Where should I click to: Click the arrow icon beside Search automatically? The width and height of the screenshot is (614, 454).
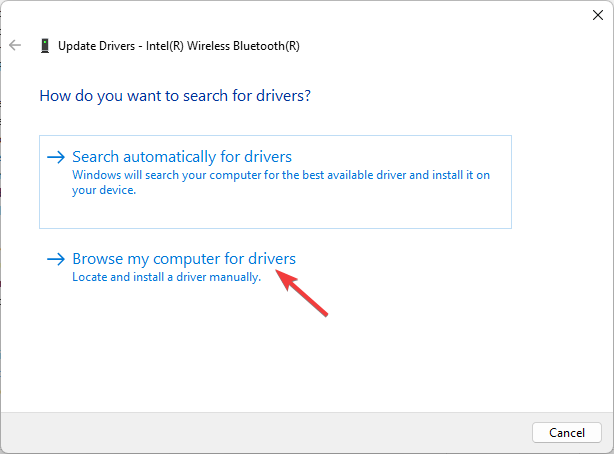[x=56, y=157]
